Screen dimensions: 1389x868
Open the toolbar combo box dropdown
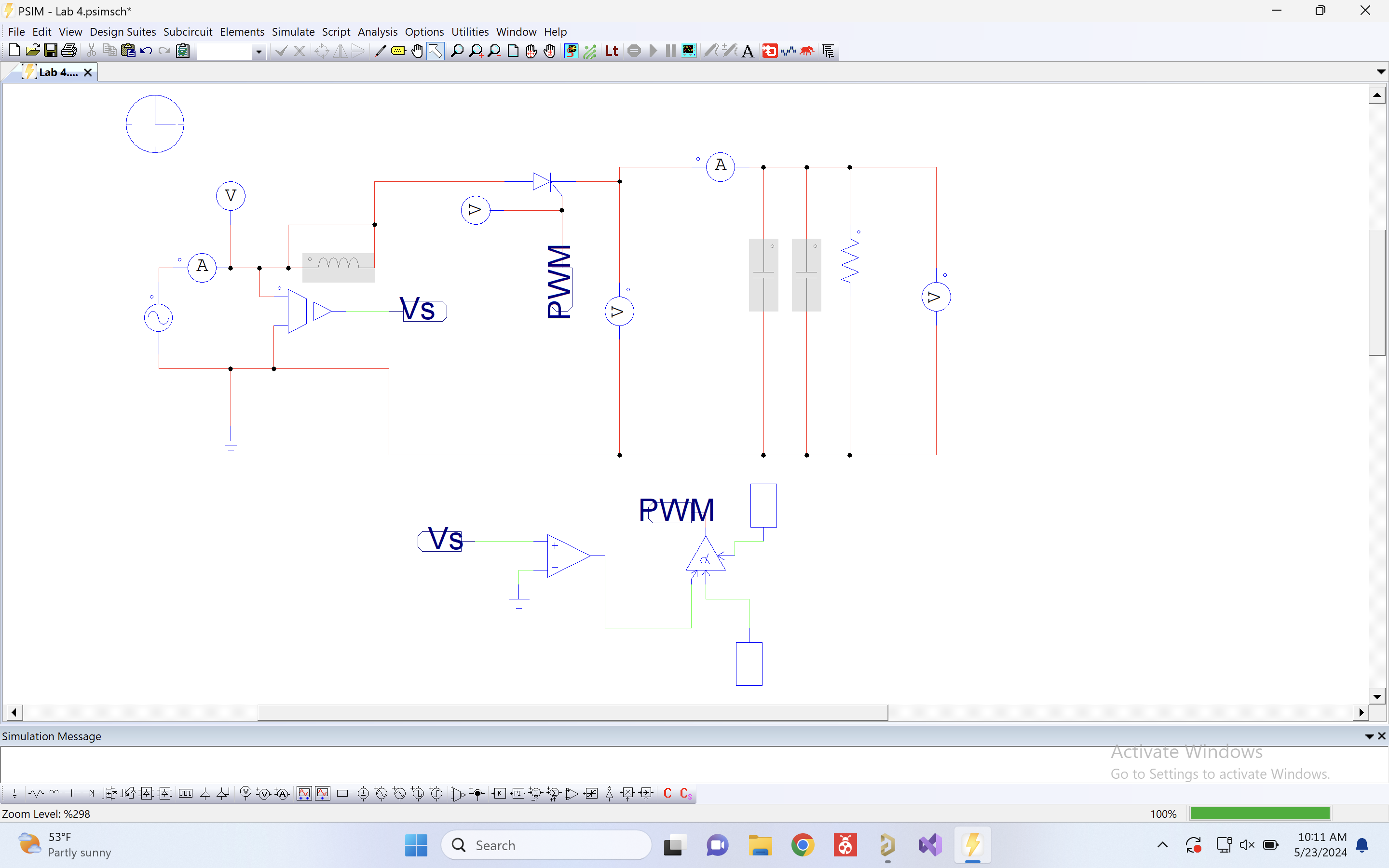pos(259,51)
